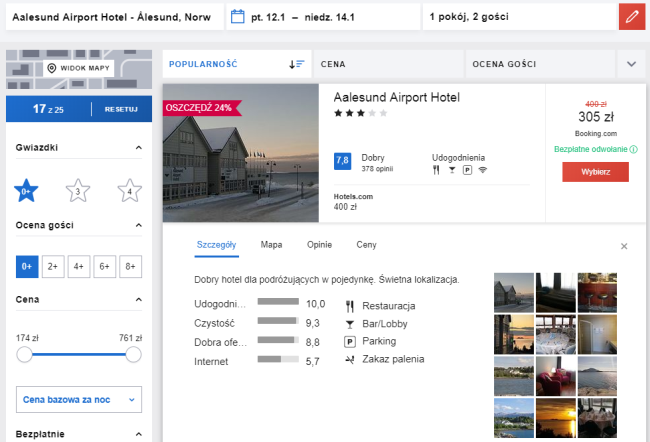This screenshot has height=442, width=650.
Task: Click the maximum price slider handle
Action: point(133,355)
